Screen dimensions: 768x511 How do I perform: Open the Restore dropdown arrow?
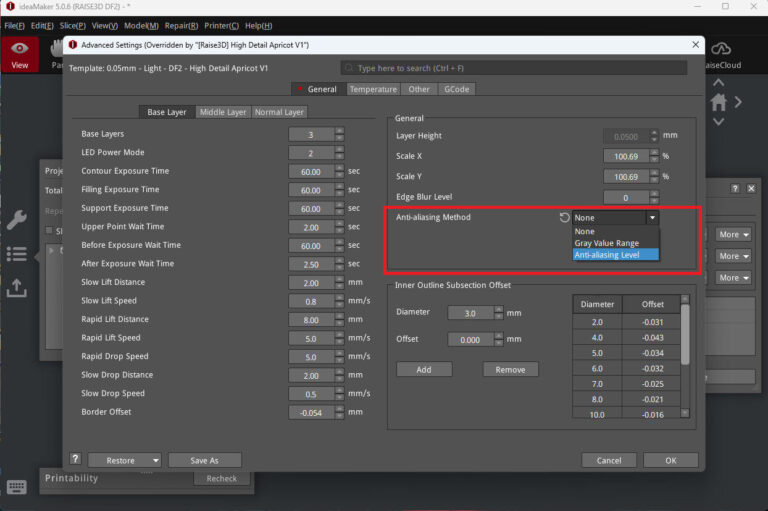155,461
